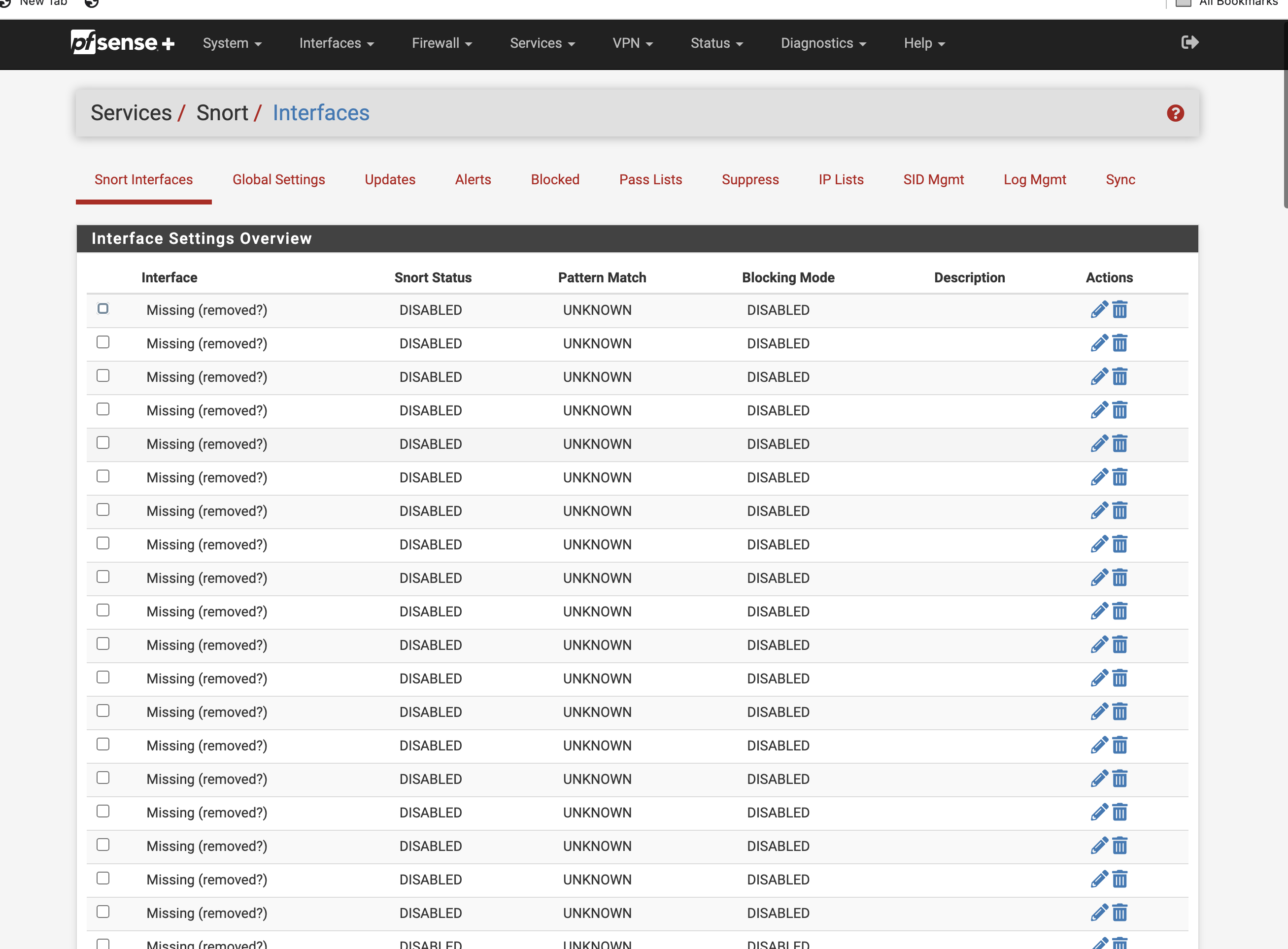The width and height of the screenshot is (1288, 949).
Task: Click the edit pencil in the seventh row
Action: pos(1099,510)
